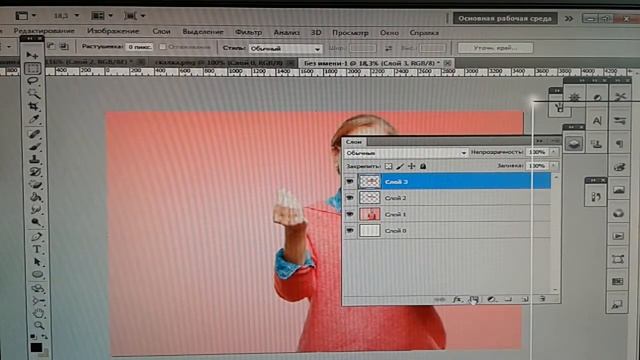Select the Type tool
640x360 pixels.
click(x=37, y=249)
